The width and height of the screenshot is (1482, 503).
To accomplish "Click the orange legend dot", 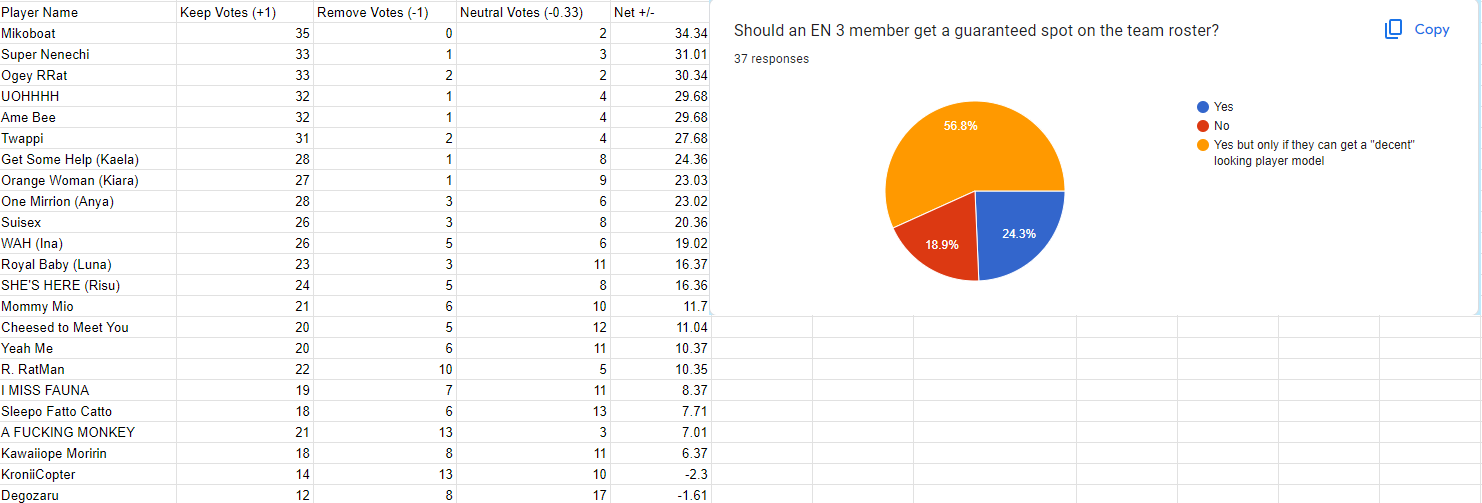I will pyautogui.click(x=1203, y=145).
